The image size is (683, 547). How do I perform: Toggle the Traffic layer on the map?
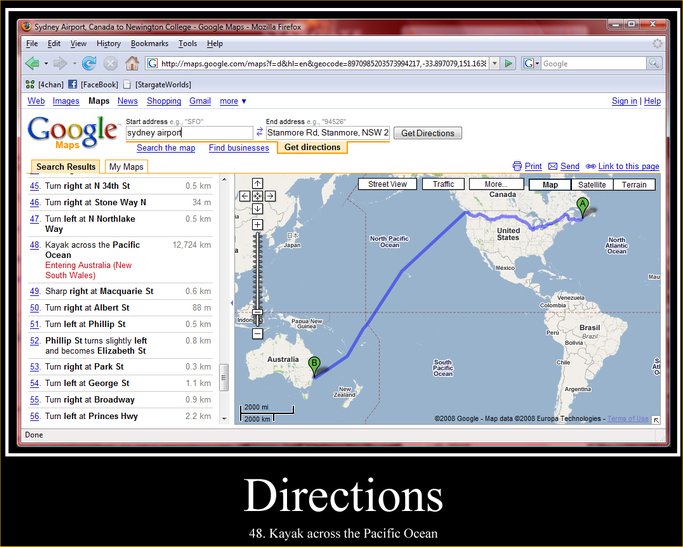(444, 184)
